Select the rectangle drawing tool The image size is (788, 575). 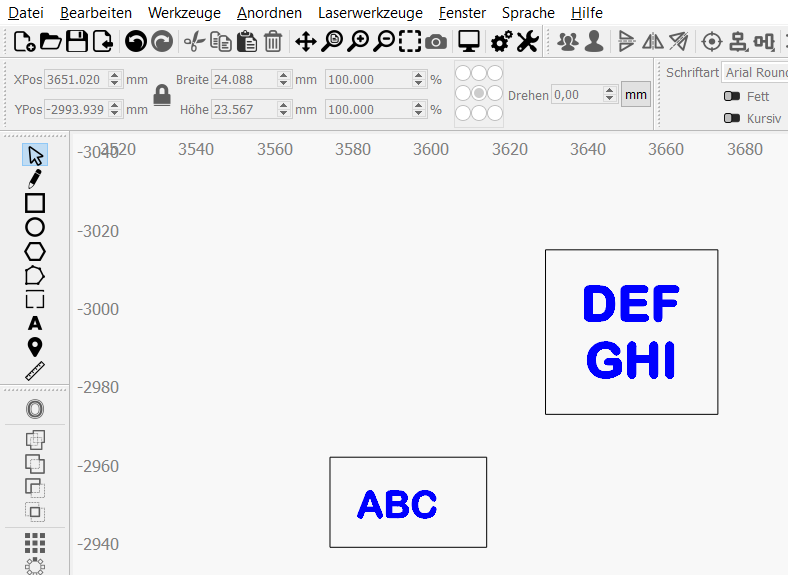pyautogui.click(x=35, y=203)
